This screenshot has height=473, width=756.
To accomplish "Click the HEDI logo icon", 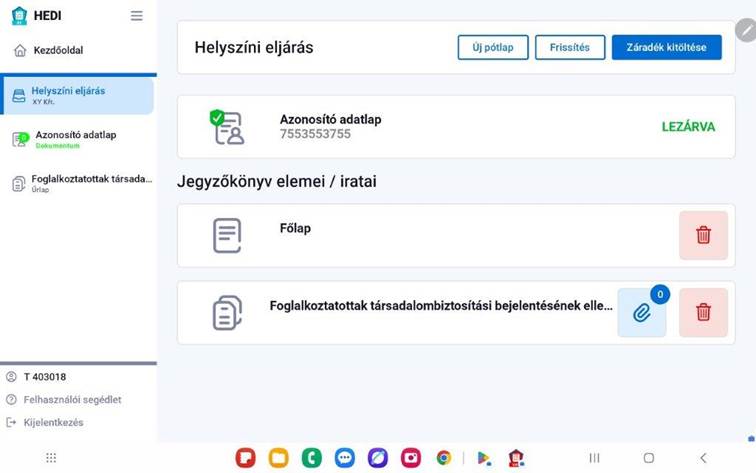I will click(x=19, y=16).
